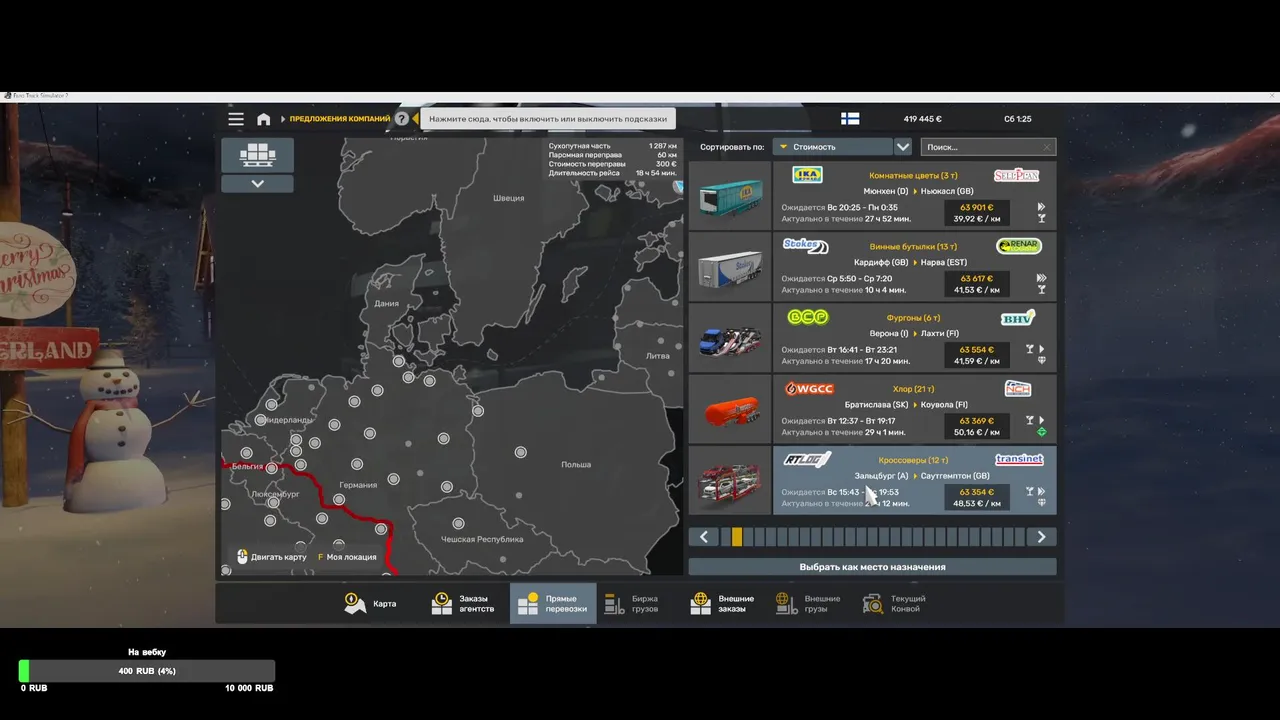Select the vans cargo trailer thumbnail
This screenshot has height=720, width=1280.
[730, 337]
